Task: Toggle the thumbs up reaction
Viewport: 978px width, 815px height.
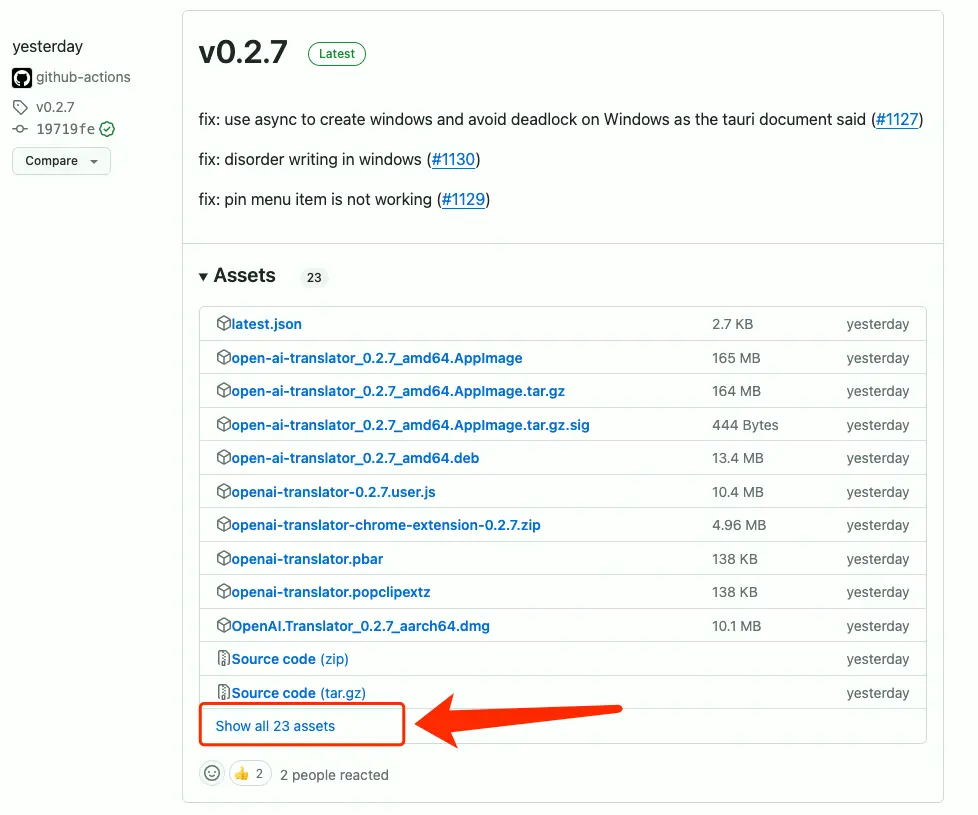Action: [x=250, y=773]
